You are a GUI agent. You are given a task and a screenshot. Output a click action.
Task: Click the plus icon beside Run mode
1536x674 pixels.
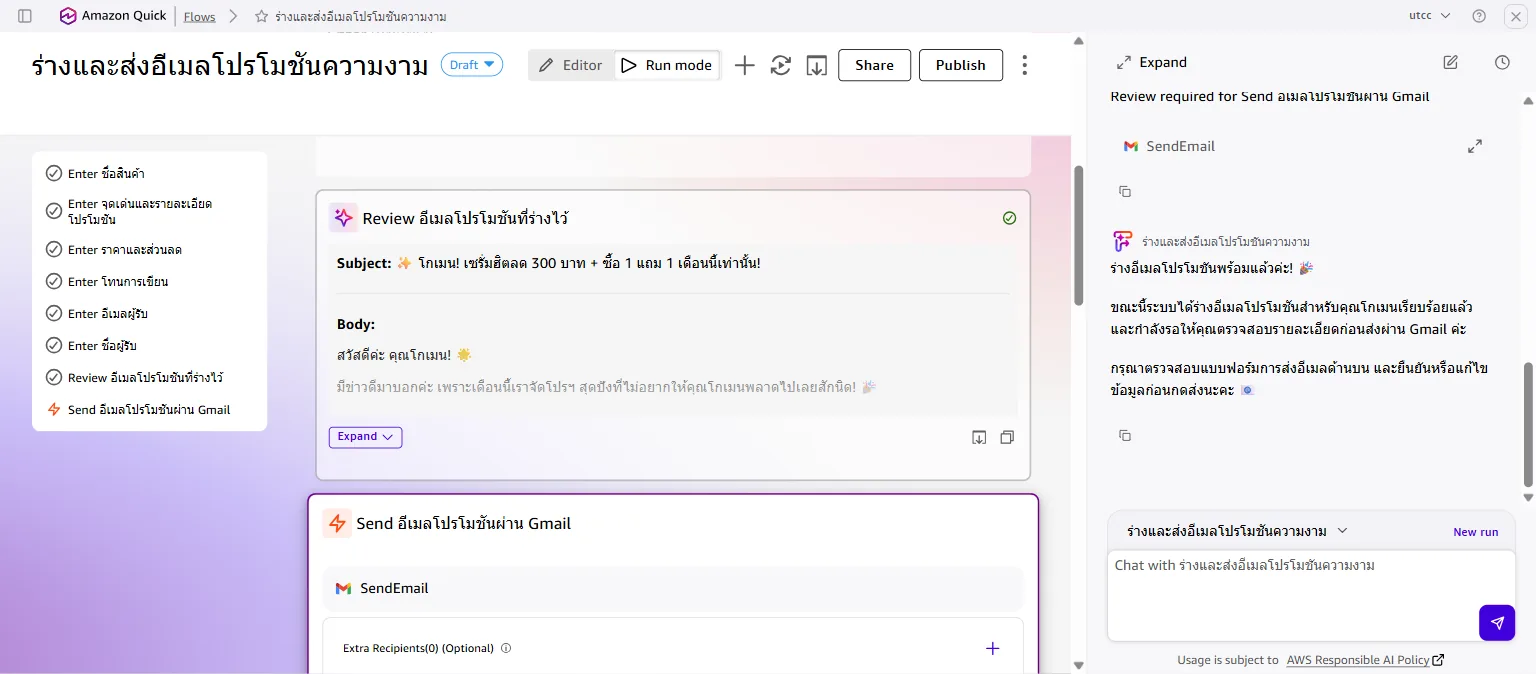click(x=745, y=65)
